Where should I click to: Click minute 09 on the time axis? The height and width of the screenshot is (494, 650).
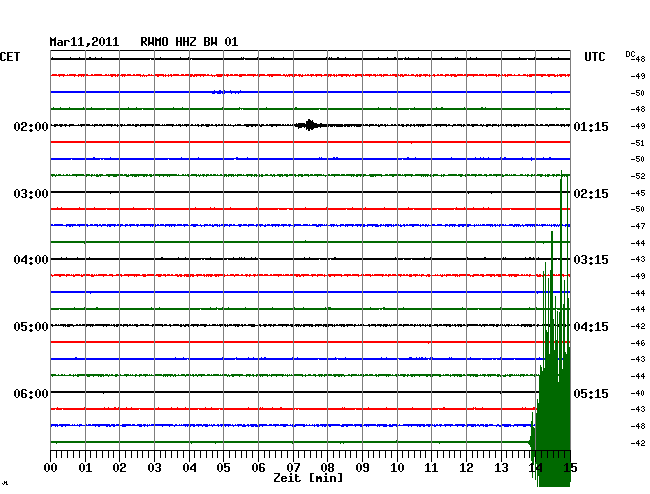362,467
